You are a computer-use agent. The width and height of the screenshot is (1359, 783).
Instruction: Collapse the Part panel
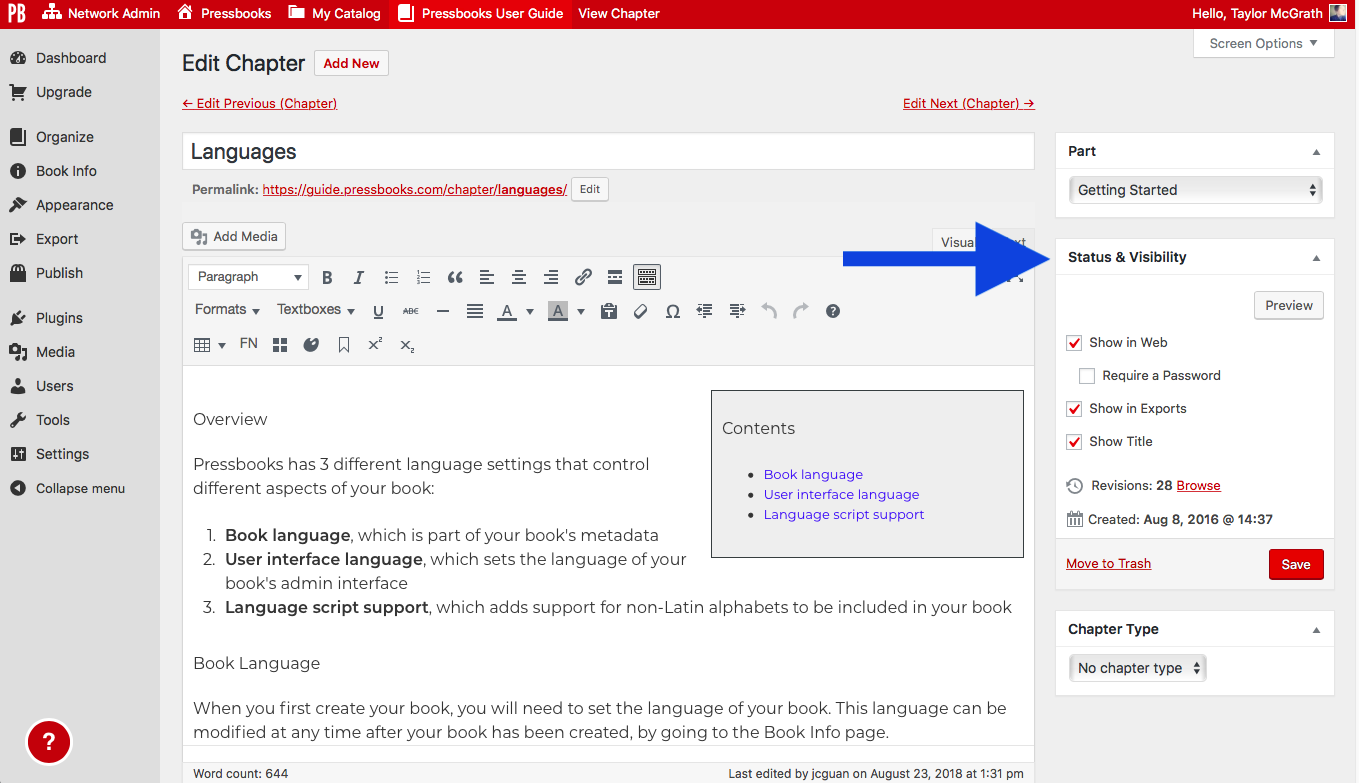pyautogui.click(x=1316, y=152)
